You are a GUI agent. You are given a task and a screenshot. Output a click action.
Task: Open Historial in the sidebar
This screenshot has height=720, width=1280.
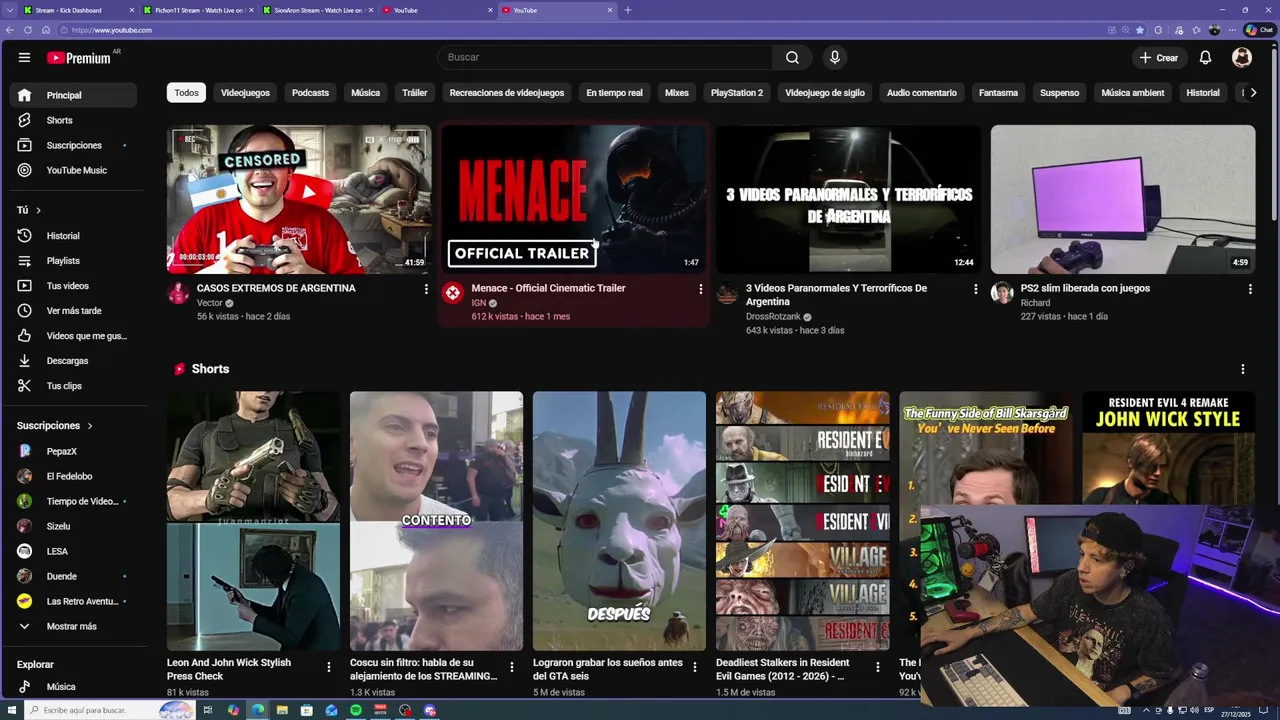[x=73, y=236]
